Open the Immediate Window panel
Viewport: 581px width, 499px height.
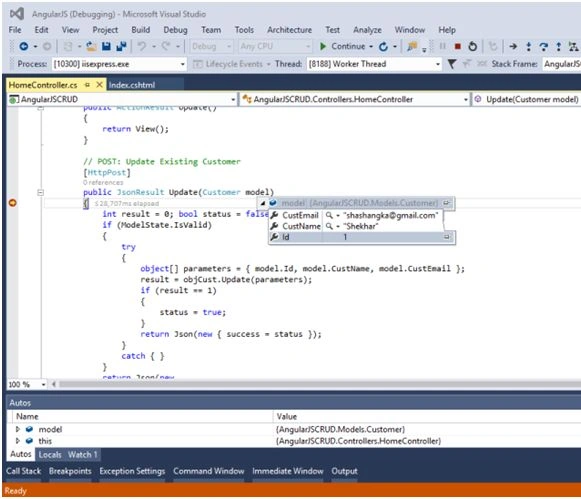pos(288,471)
